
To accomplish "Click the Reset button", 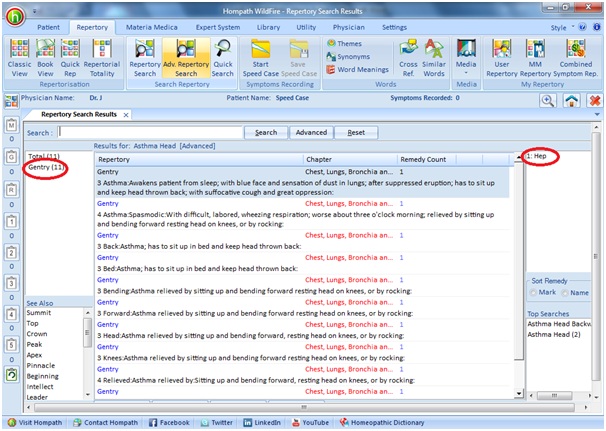I will pyautogui.click(x=356, y=133).
